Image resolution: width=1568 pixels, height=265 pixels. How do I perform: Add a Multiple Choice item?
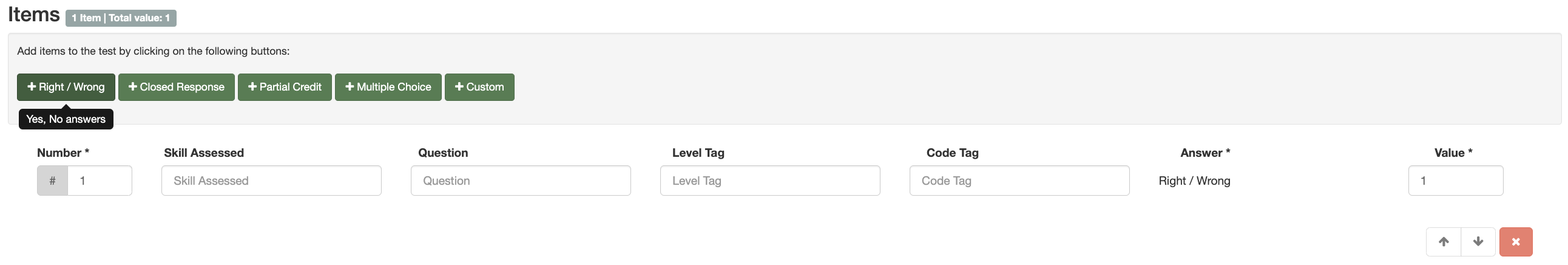click(x=388, y=87)
